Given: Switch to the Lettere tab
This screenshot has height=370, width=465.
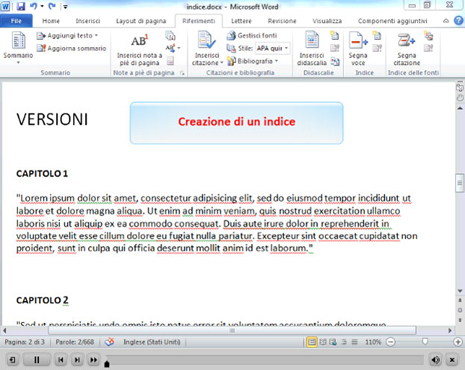Looking at the screenshot, I should tap(241, 21).
